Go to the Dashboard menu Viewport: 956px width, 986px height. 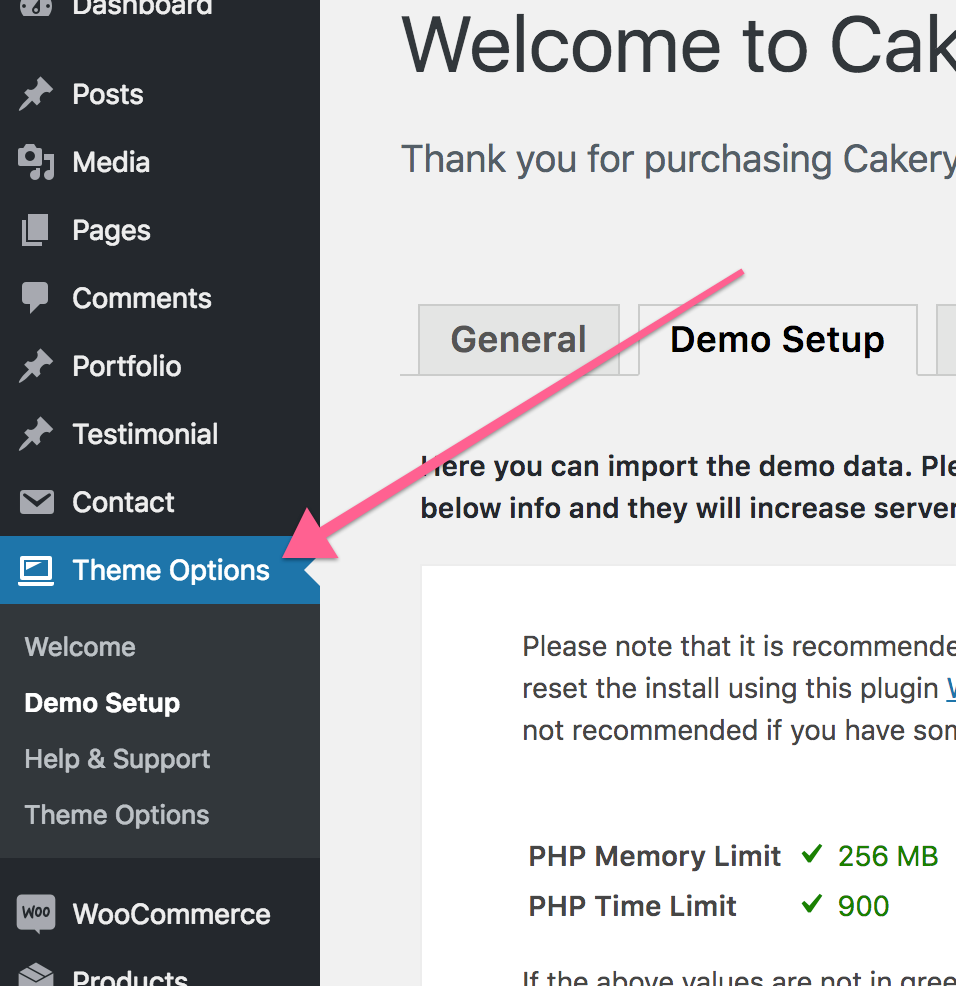point(142,8)
